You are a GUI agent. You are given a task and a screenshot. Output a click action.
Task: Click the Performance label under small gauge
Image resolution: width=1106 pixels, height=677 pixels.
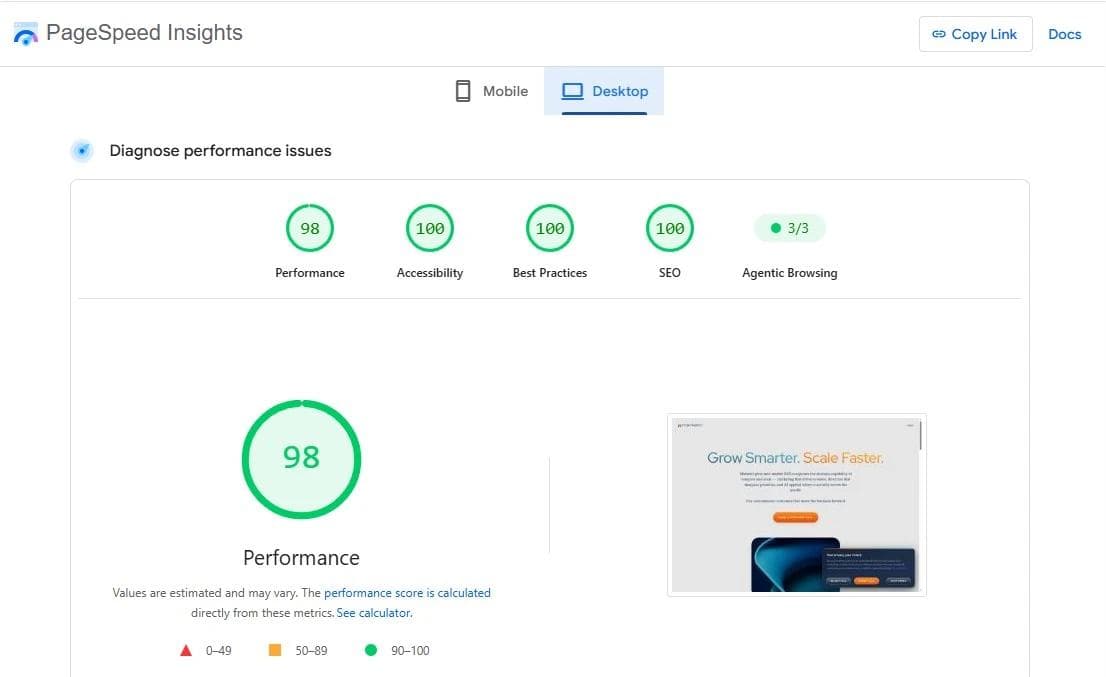(x=310, y=273)
